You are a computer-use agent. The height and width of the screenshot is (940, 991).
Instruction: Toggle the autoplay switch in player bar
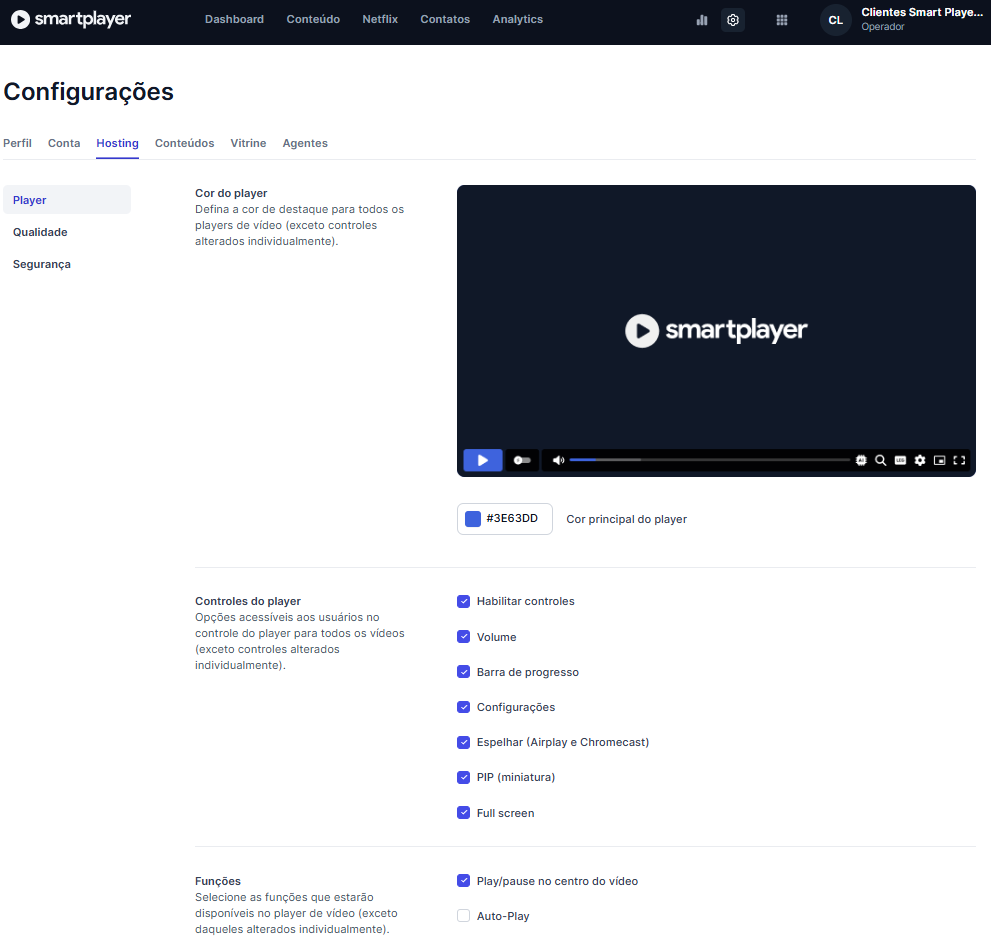point(522,460)
